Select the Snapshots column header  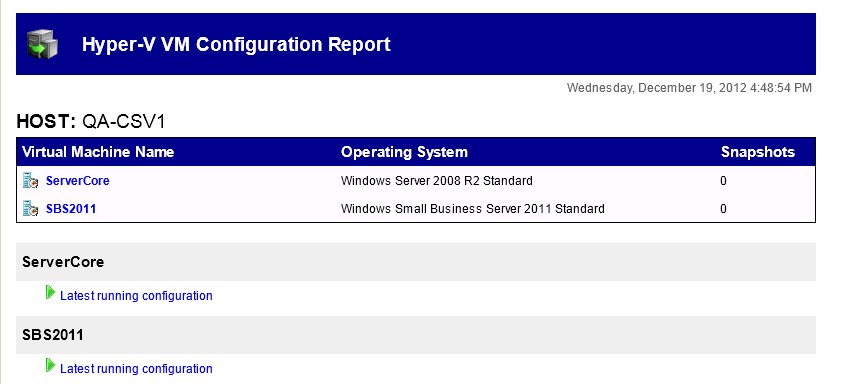click(758, 152)
